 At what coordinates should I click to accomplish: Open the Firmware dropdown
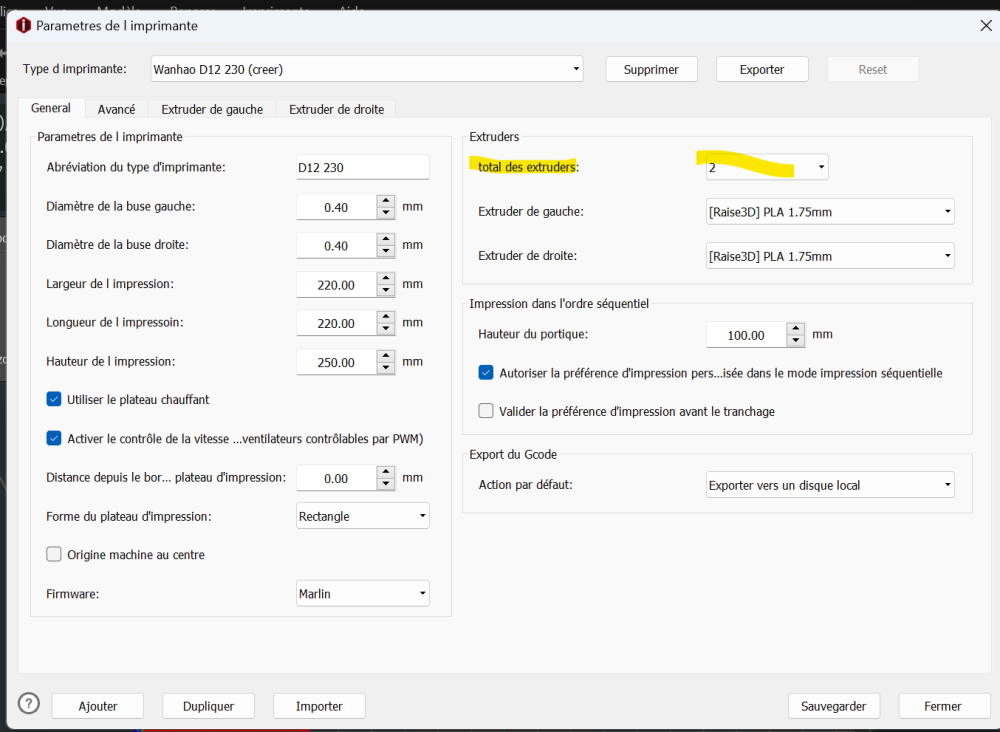[x=362, y=593]
